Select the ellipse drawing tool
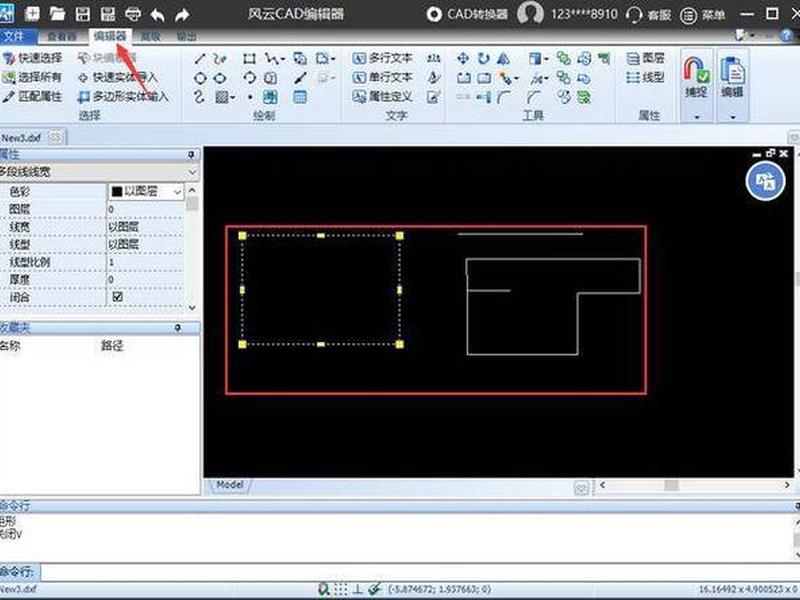This screenshot has width=800, height=600. [220, 78]
